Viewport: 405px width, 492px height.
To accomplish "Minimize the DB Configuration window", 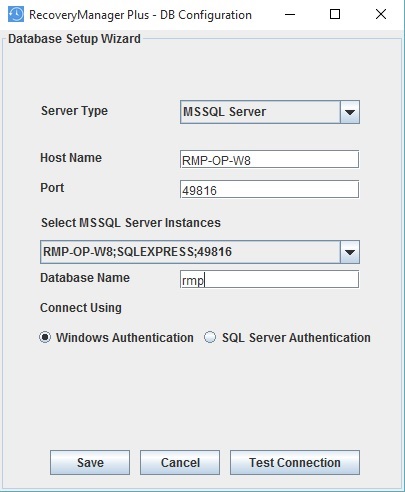I will pyautogui.click(x=290, y=14).
